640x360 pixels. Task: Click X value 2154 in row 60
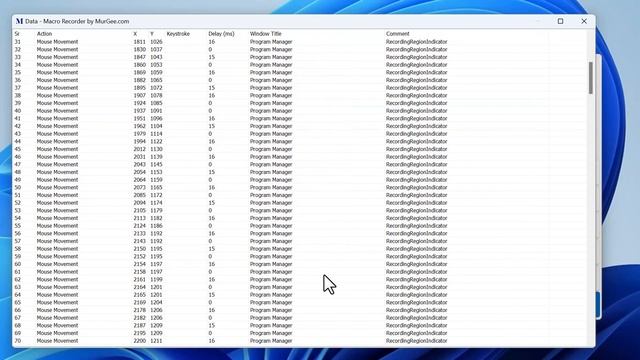(140, 264)
